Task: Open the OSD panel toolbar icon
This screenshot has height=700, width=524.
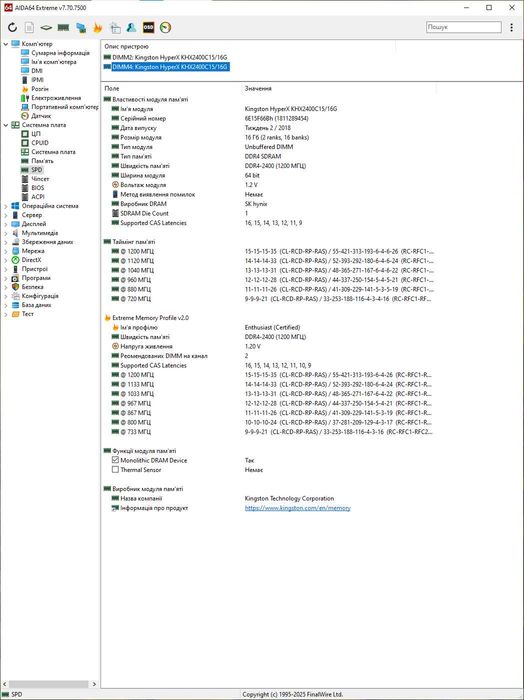Action: click(x=148, y=28)
